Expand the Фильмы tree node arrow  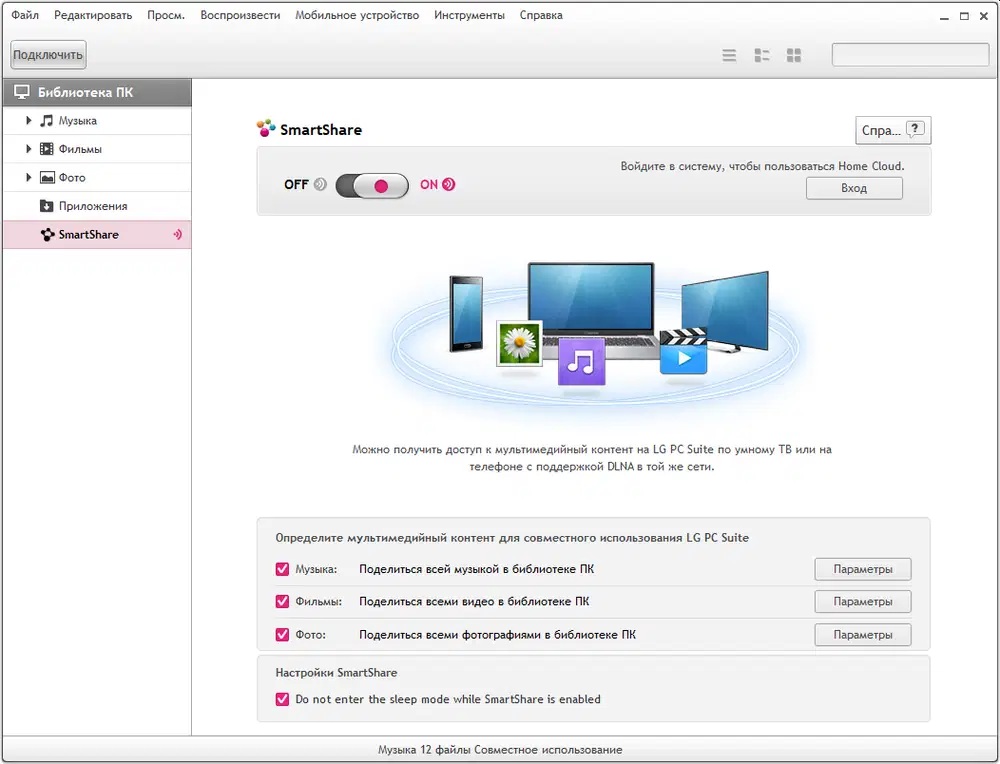click(28, 149)
